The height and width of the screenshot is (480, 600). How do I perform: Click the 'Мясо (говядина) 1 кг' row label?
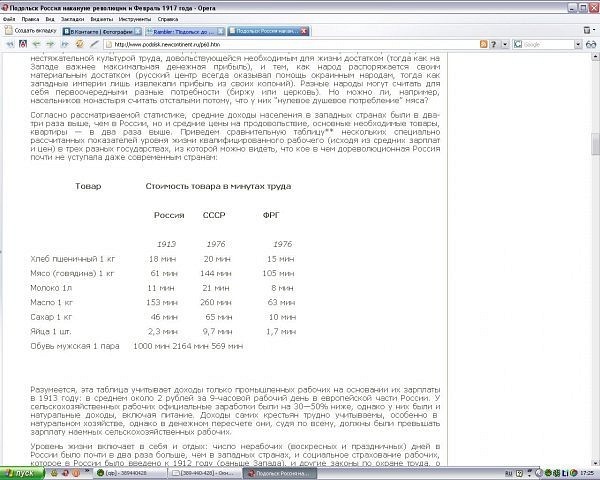[72, 273]
